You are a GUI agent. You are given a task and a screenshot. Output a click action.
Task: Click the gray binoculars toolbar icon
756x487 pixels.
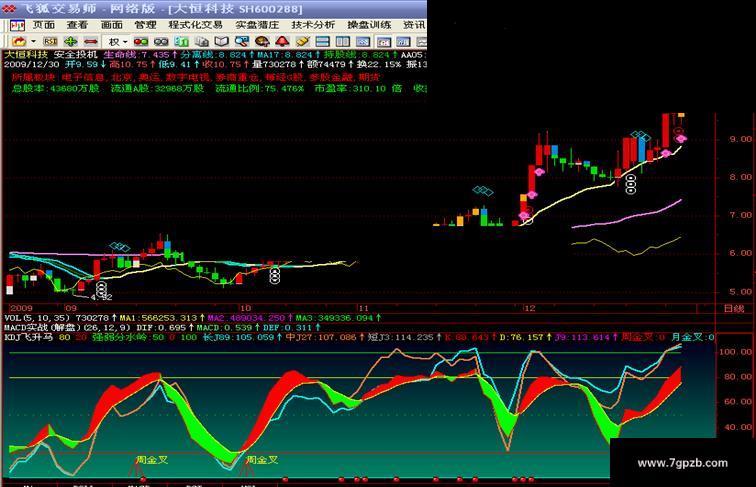tap(161, 42)
